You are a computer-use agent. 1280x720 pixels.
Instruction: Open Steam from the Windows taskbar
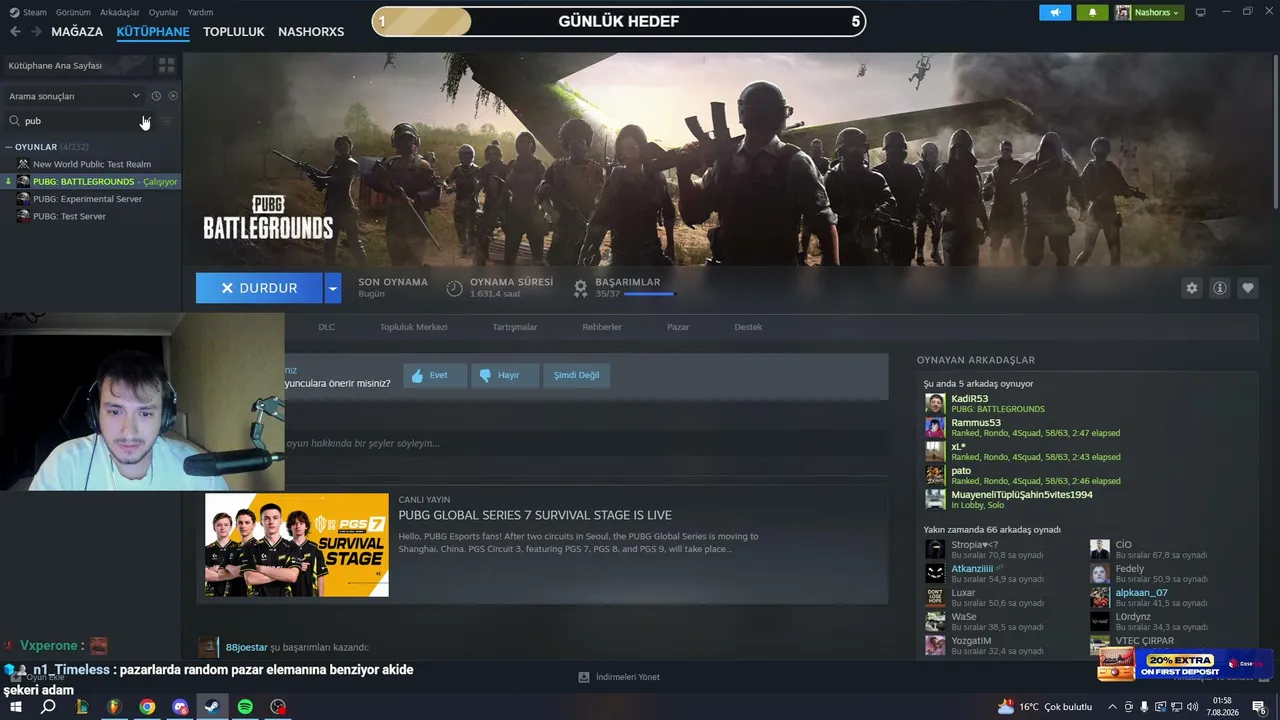tap(212, 706)
